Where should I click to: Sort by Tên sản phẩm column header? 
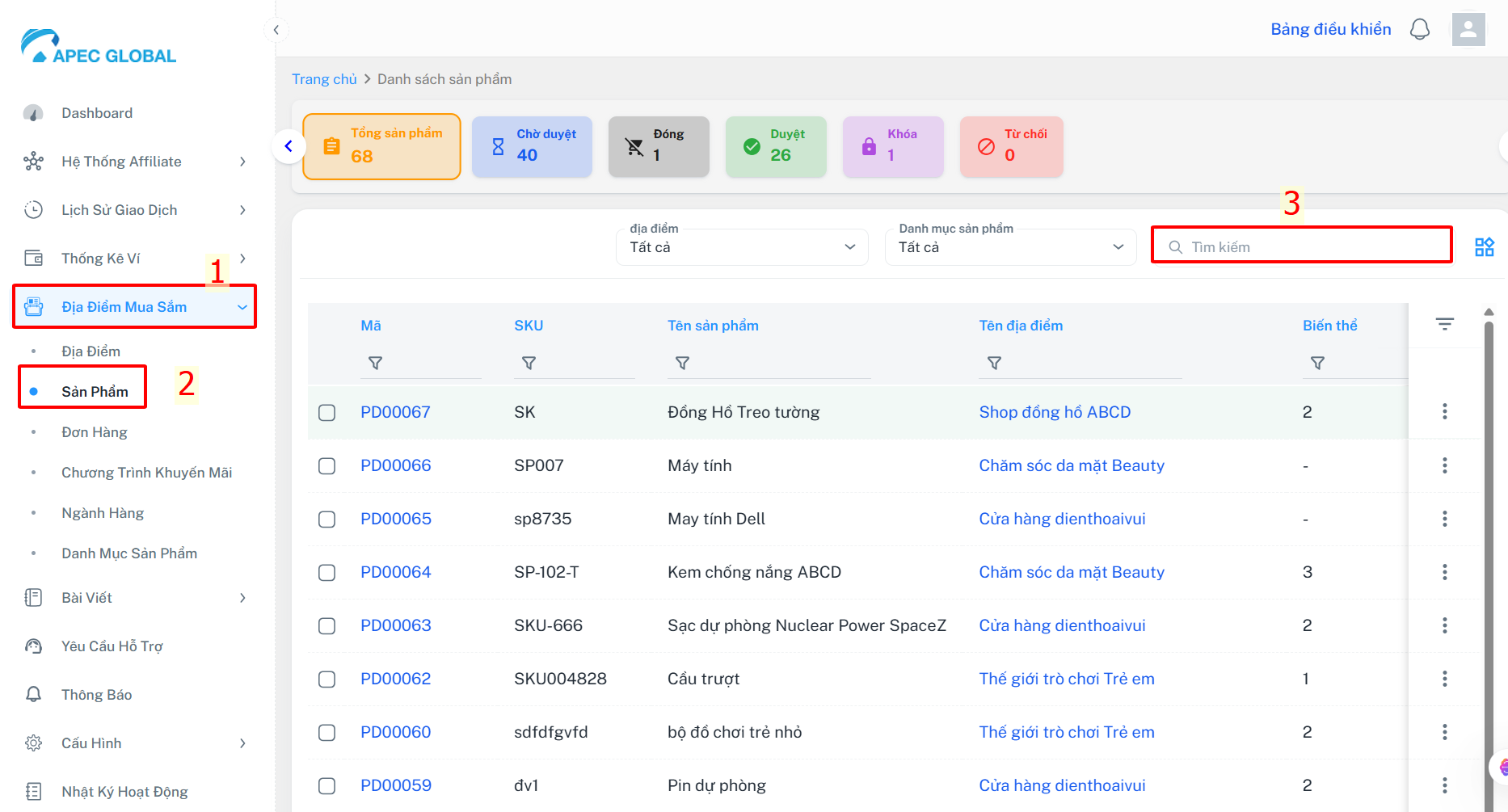point(713,326)
